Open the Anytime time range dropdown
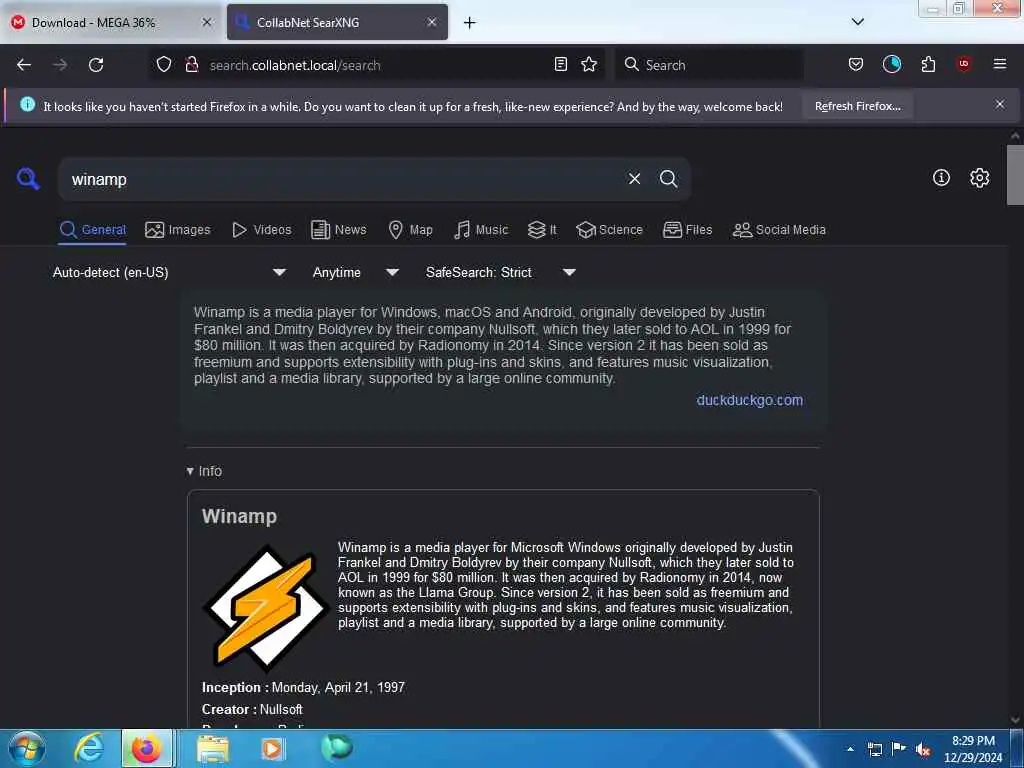1024x768 pixels. pyautogui.click(x=355, y=272)
